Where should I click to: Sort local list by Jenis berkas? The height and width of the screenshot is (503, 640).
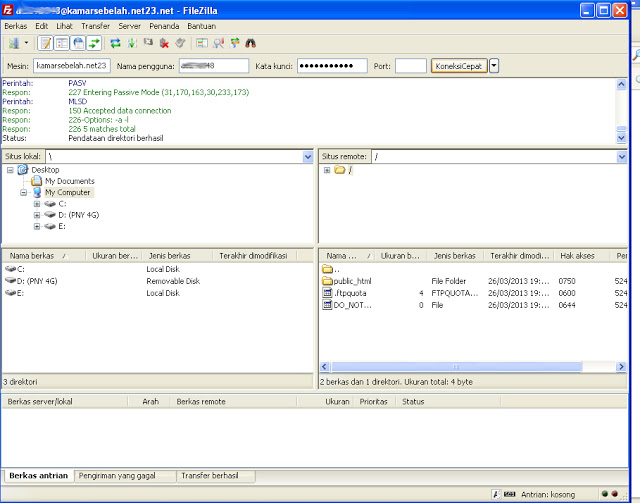[177, 256]
